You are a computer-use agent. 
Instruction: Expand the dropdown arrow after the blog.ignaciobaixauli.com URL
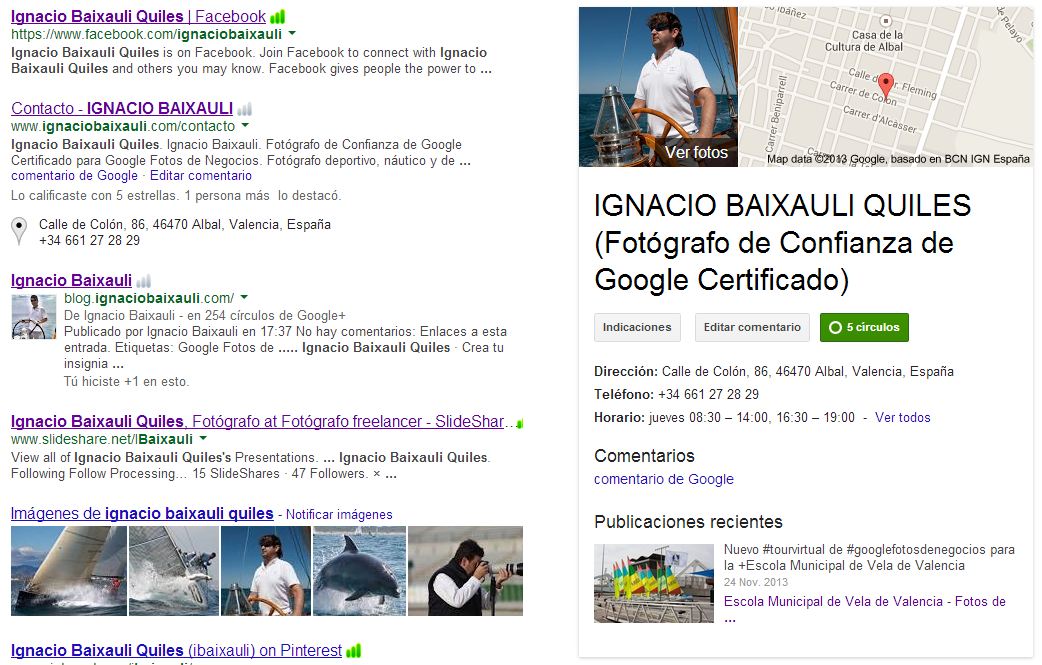coord(244,297)
